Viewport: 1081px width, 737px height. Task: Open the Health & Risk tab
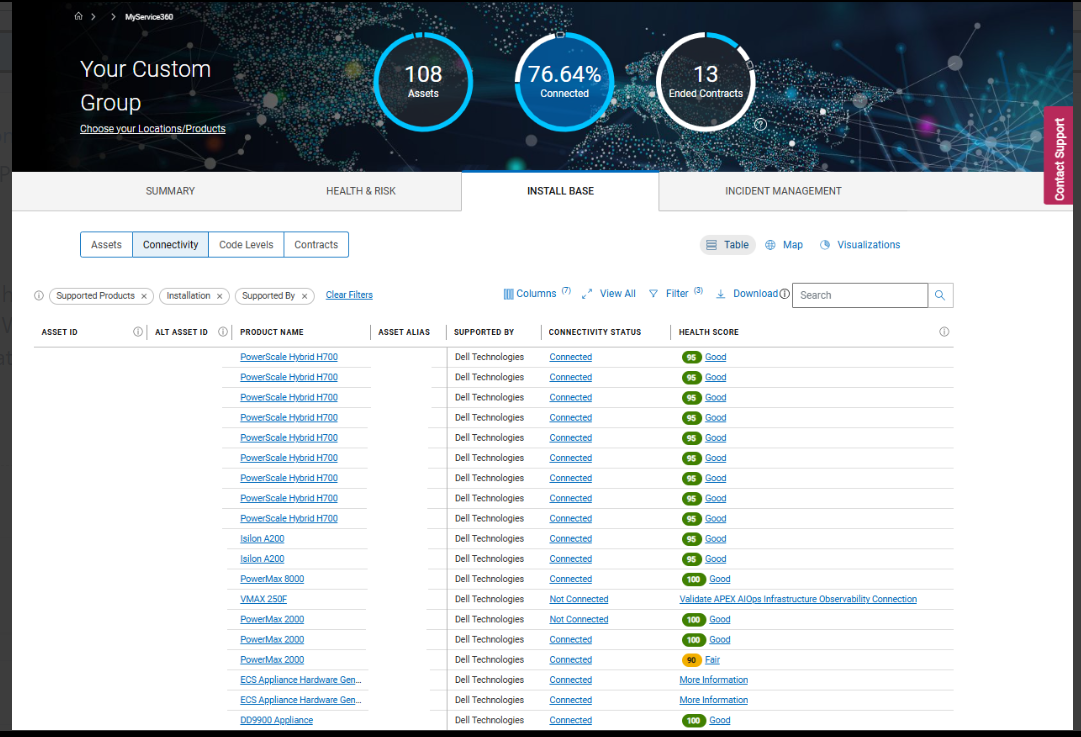[x=361, y=191]
